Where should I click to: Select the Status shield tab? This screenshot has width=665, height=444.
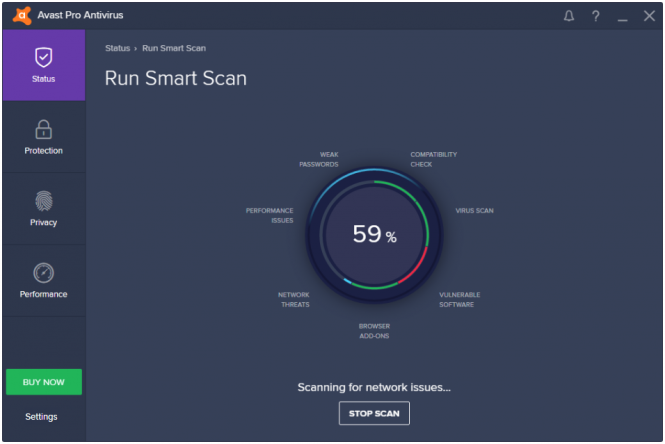point(44,65)
